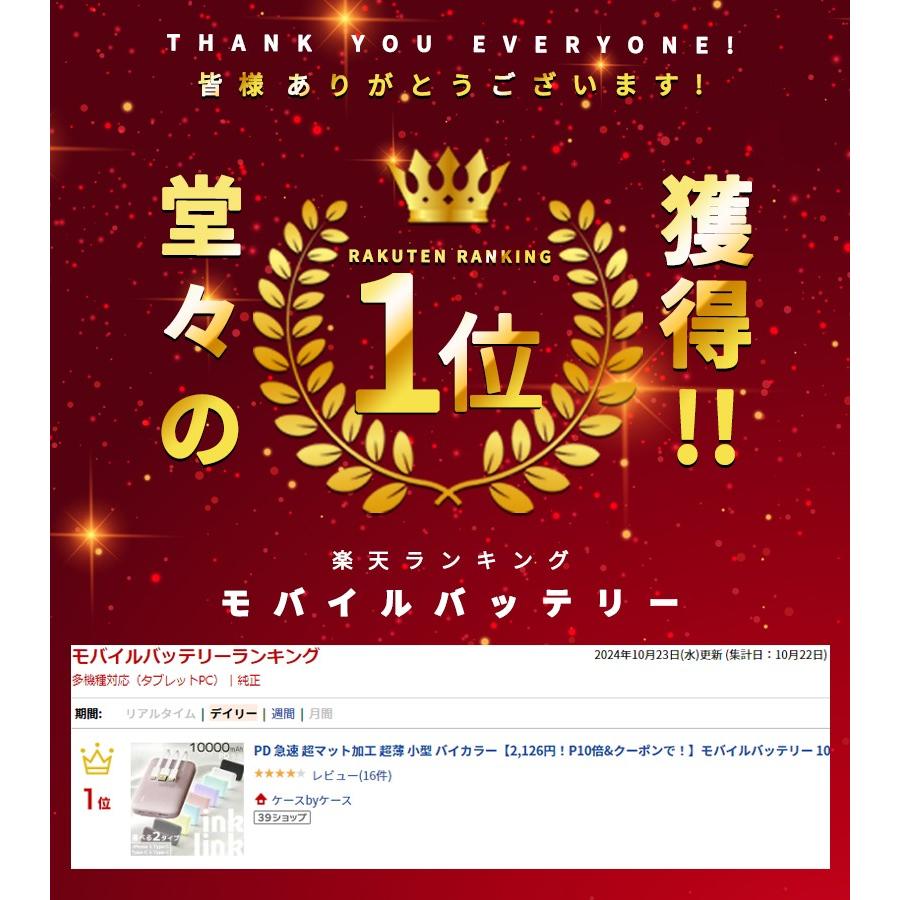Switch to the 月間 ranking tab
This screenshot has width=900, height=900.
click(320, 713)
